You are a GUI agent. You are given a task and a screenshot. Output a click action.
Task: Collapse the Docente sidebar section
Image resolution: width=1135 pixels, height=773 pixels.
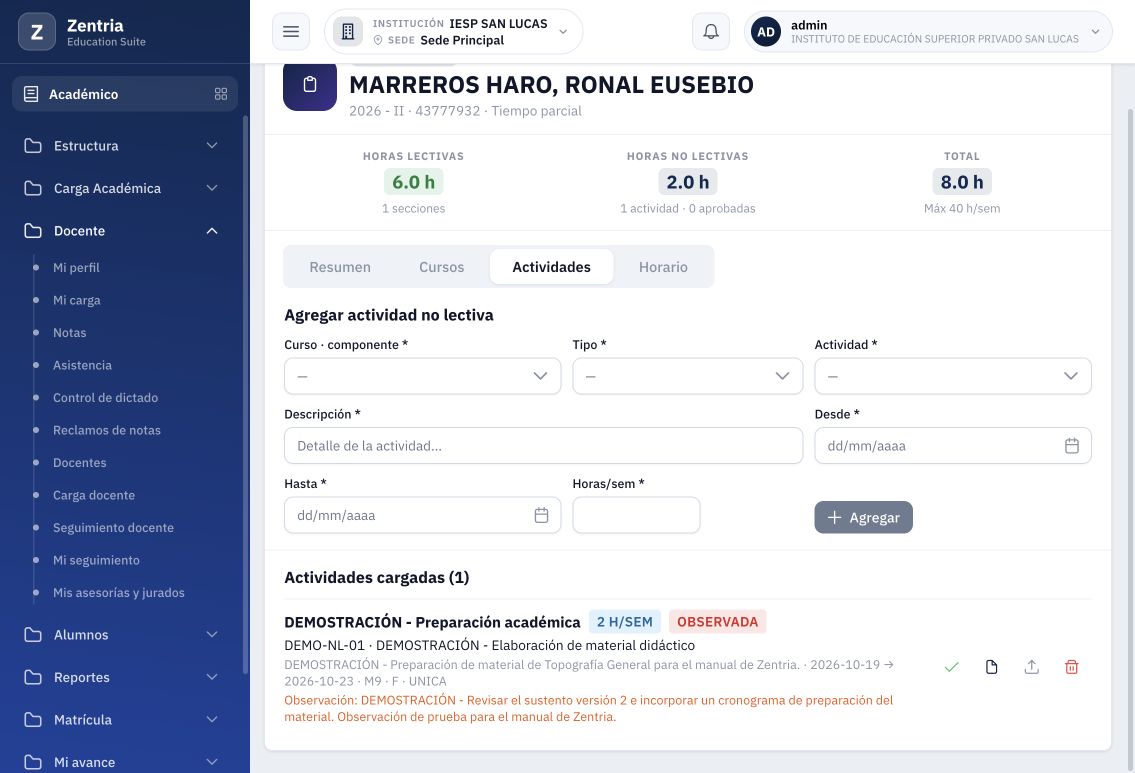125,231
